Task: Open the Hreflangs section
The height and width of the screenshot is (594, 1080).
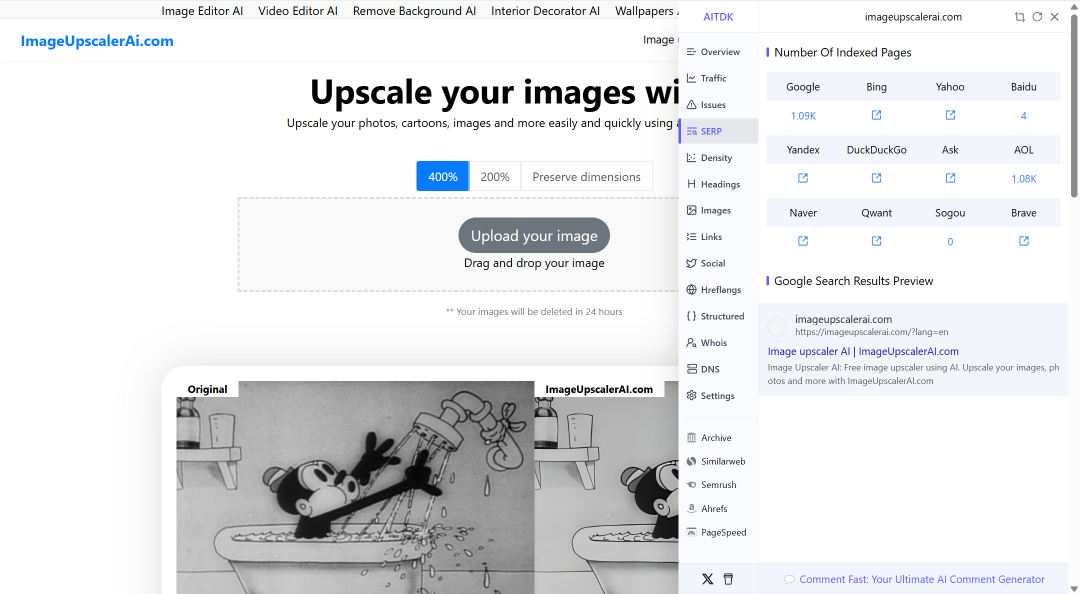Action: click(718, 289)
